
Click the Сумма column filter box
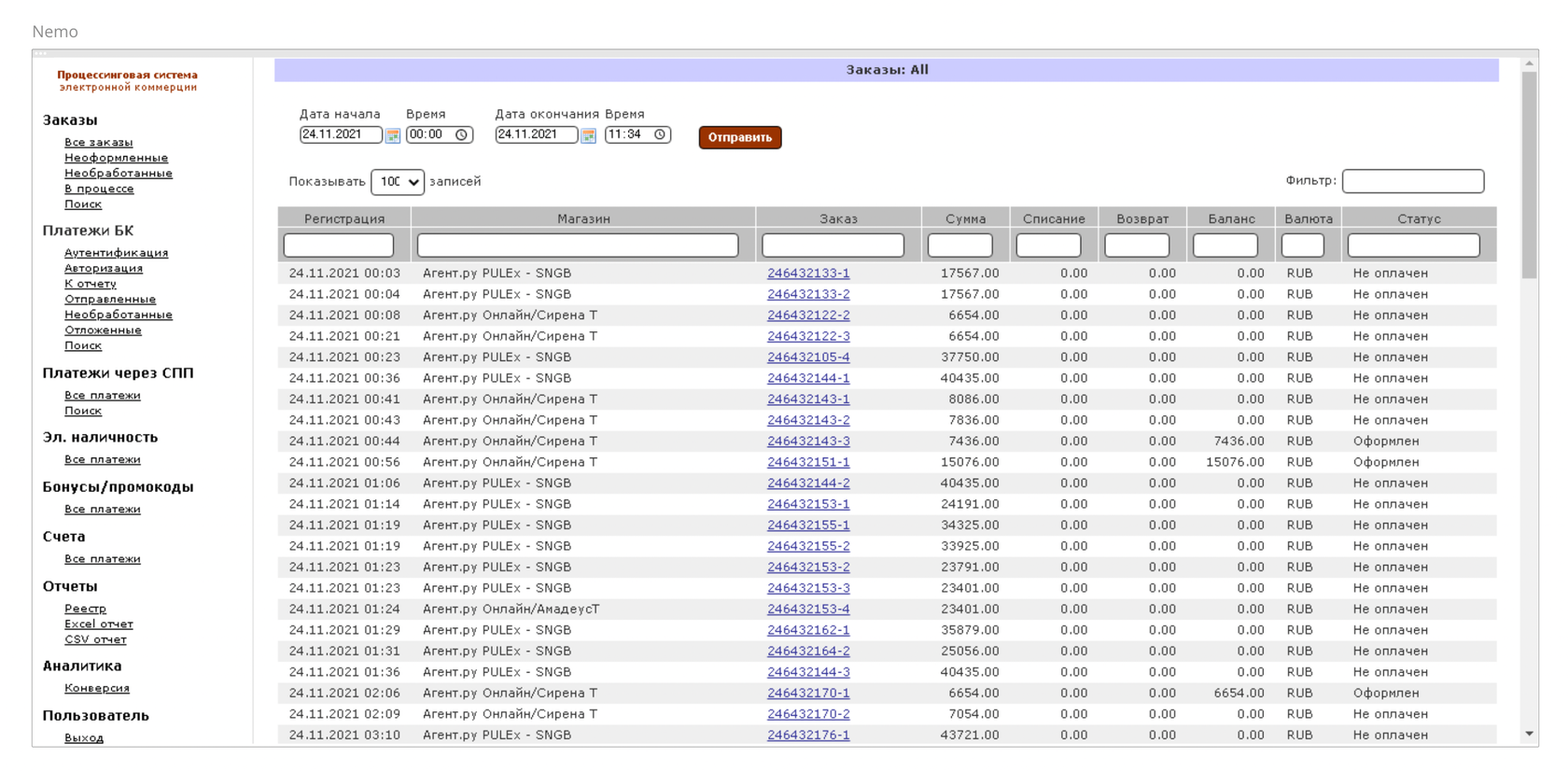(959, 245)
